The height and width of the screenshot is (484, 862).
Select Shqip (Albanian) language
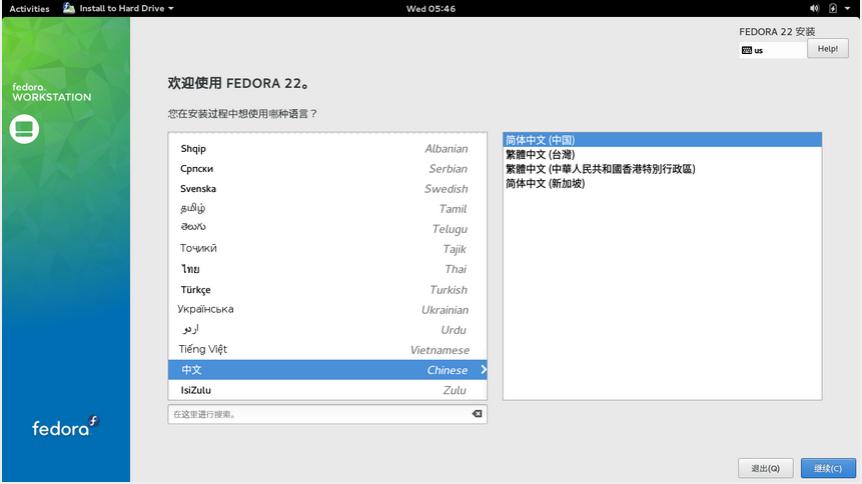tap(328, 148)
